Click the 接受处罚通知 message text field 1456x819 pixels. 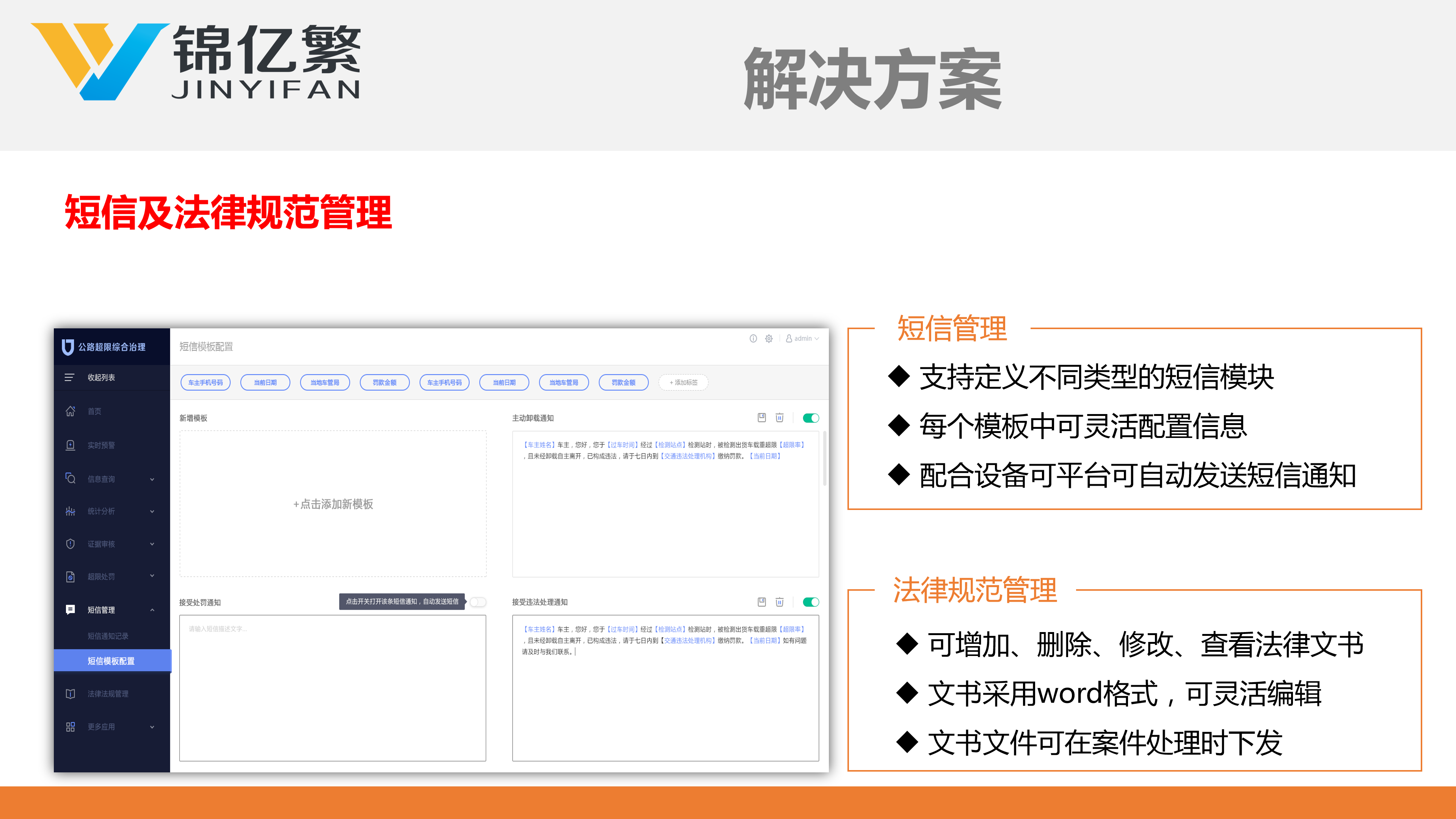click(333, 688)
